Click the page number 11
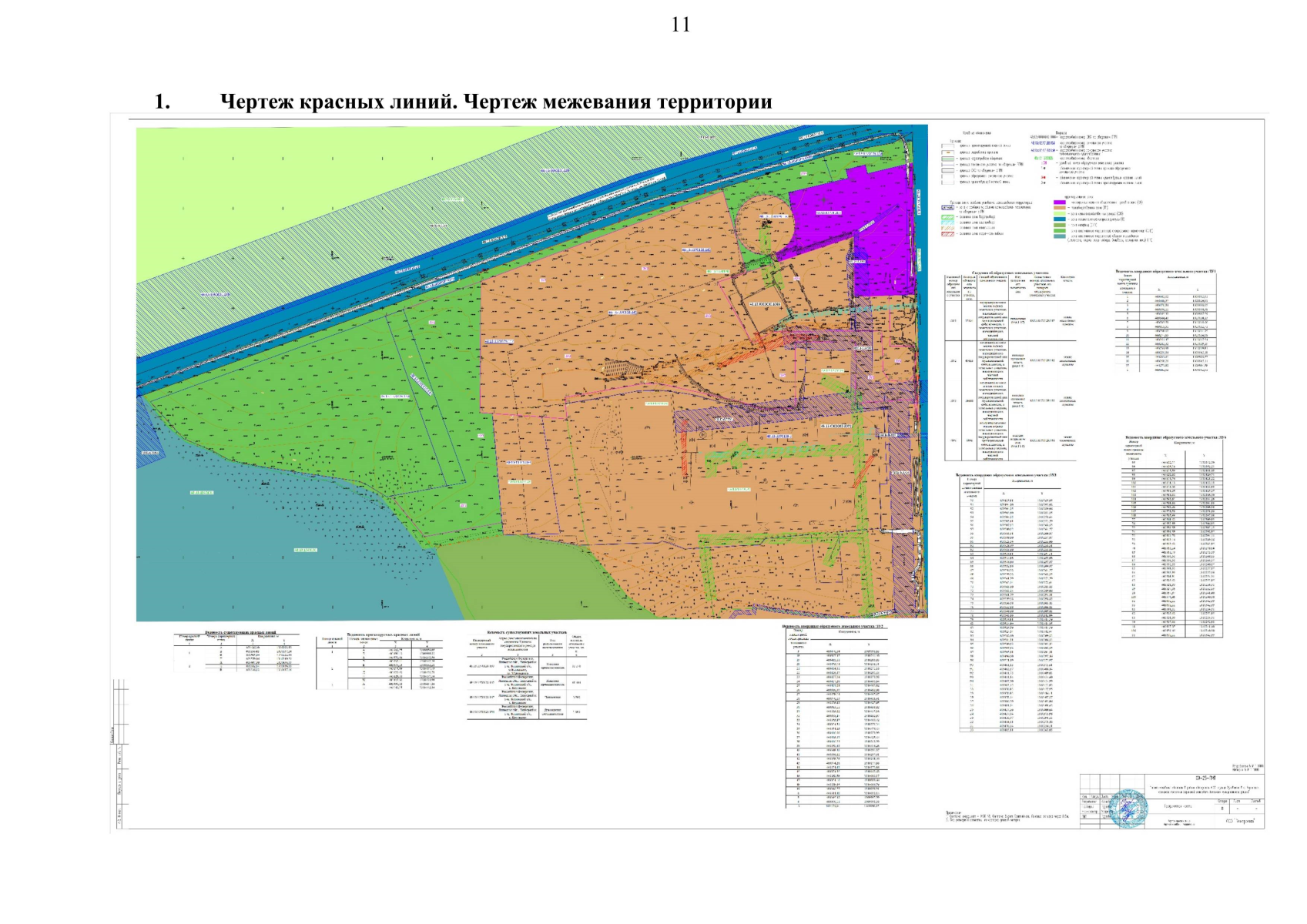 click(681, 25)
